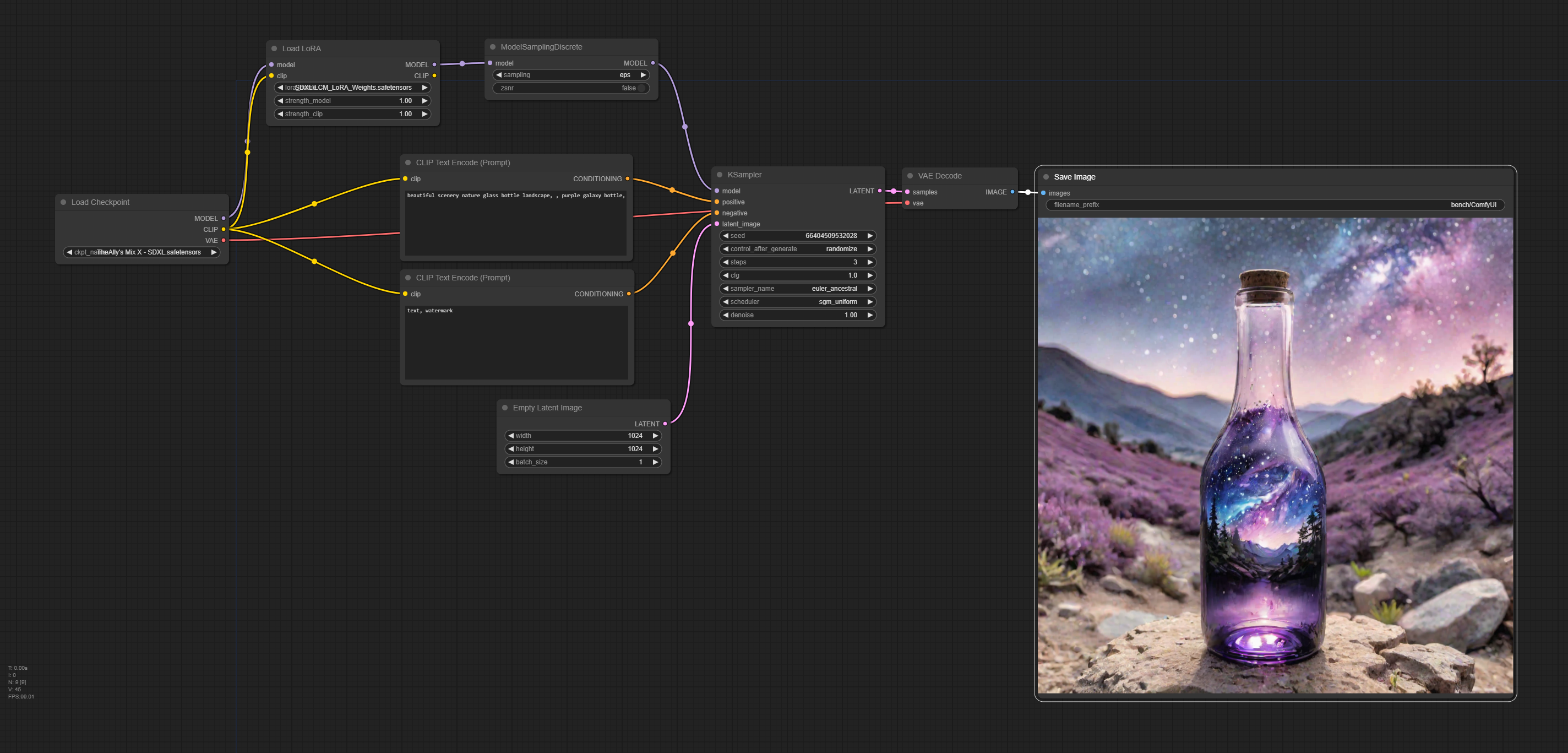Click the positive prompt text box
The image size is (1568, 753).
coord(515,223)
